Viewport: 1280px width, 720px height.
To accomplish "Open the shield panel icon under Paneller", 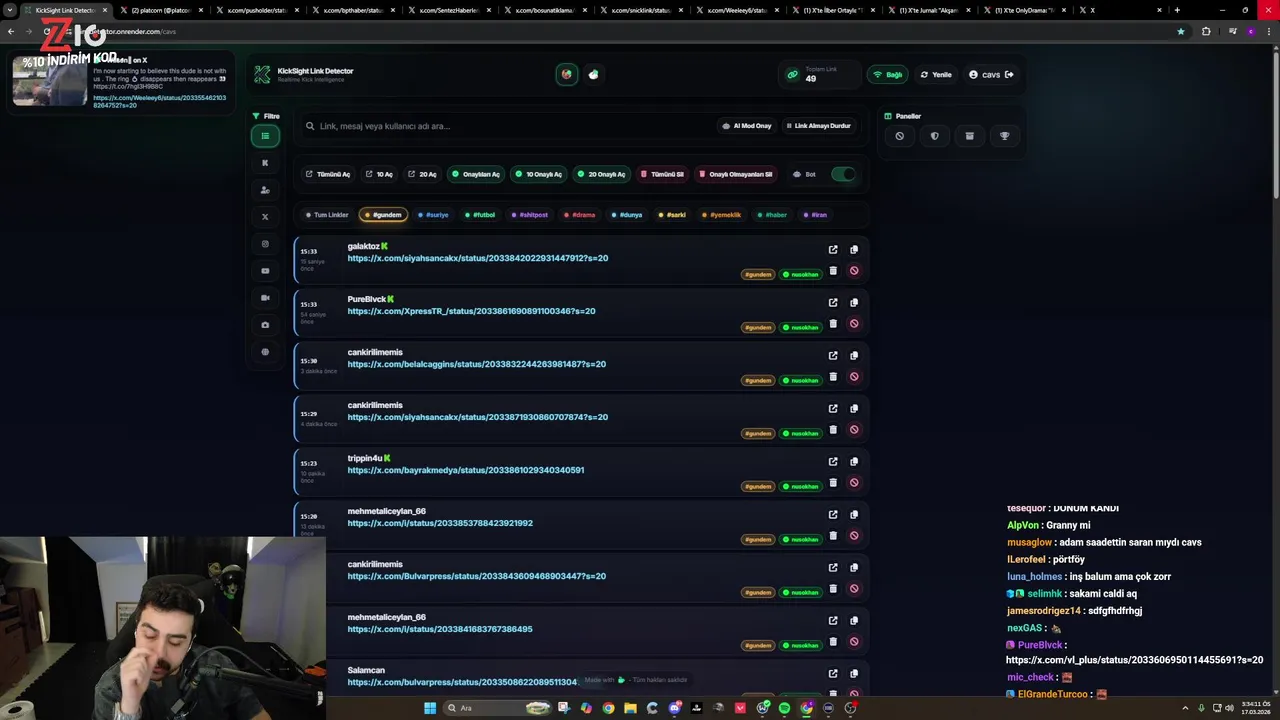I will 934,136.
